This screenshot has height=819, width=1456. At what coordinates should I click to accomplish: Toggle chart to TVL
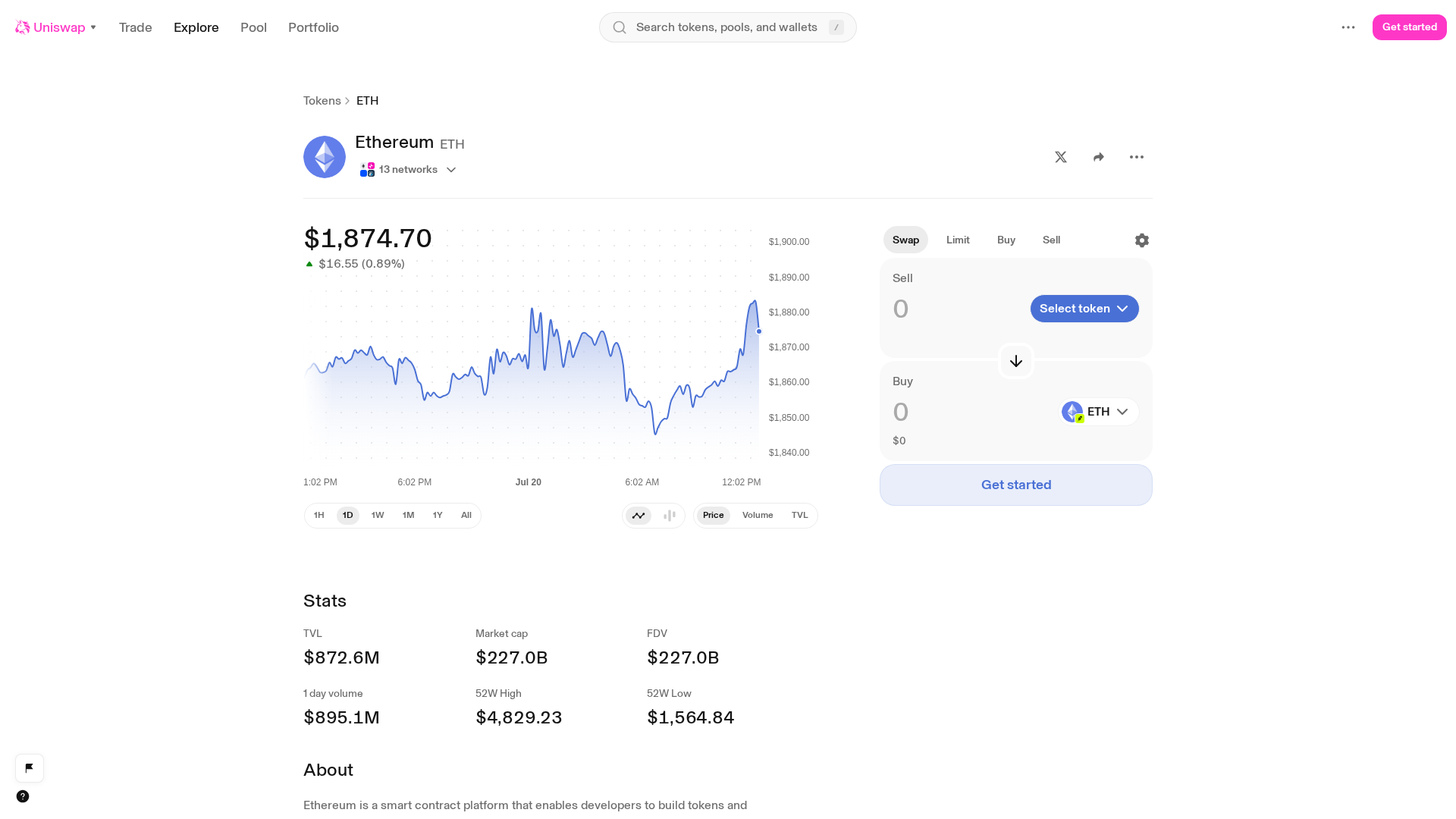coord(800,516)
